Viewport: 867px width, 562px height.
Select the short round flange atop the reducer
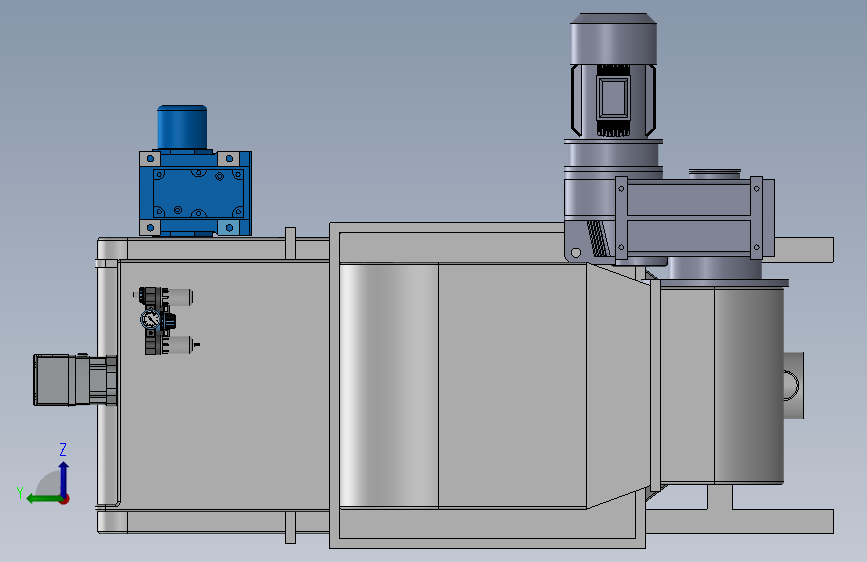(x=714, y=174)
